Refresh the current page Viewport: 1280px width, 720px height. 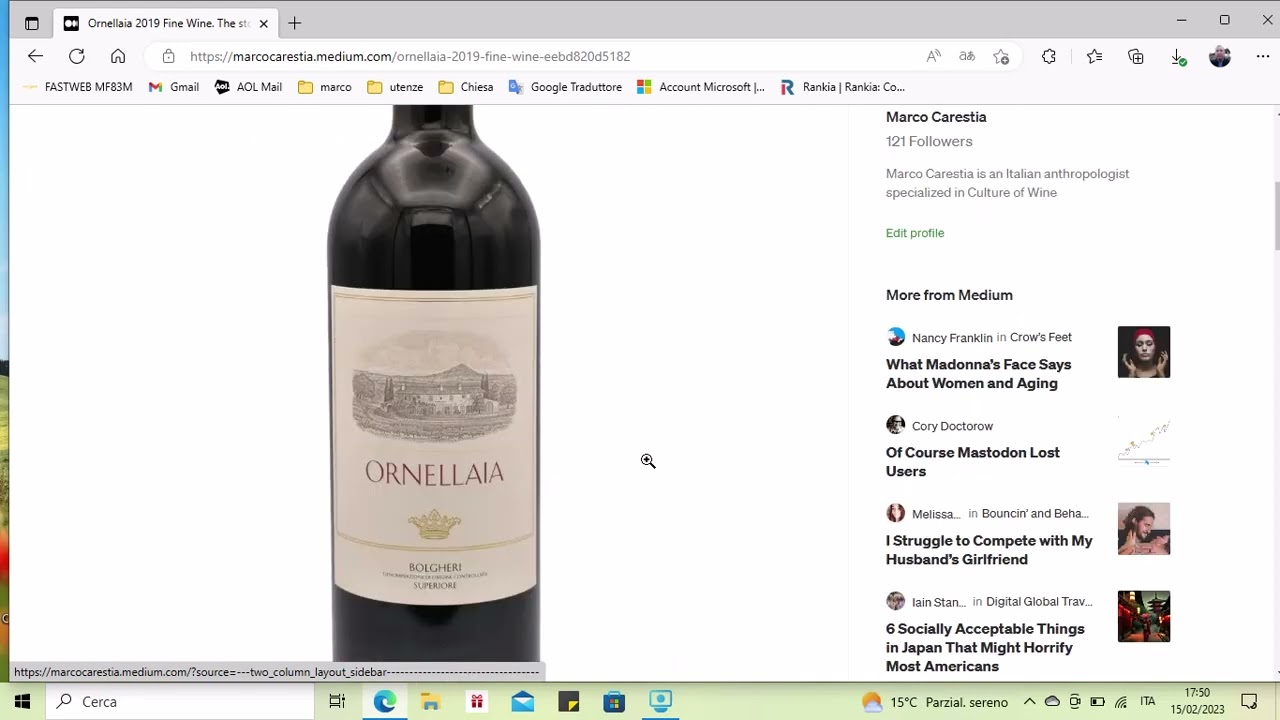point(77,56)
